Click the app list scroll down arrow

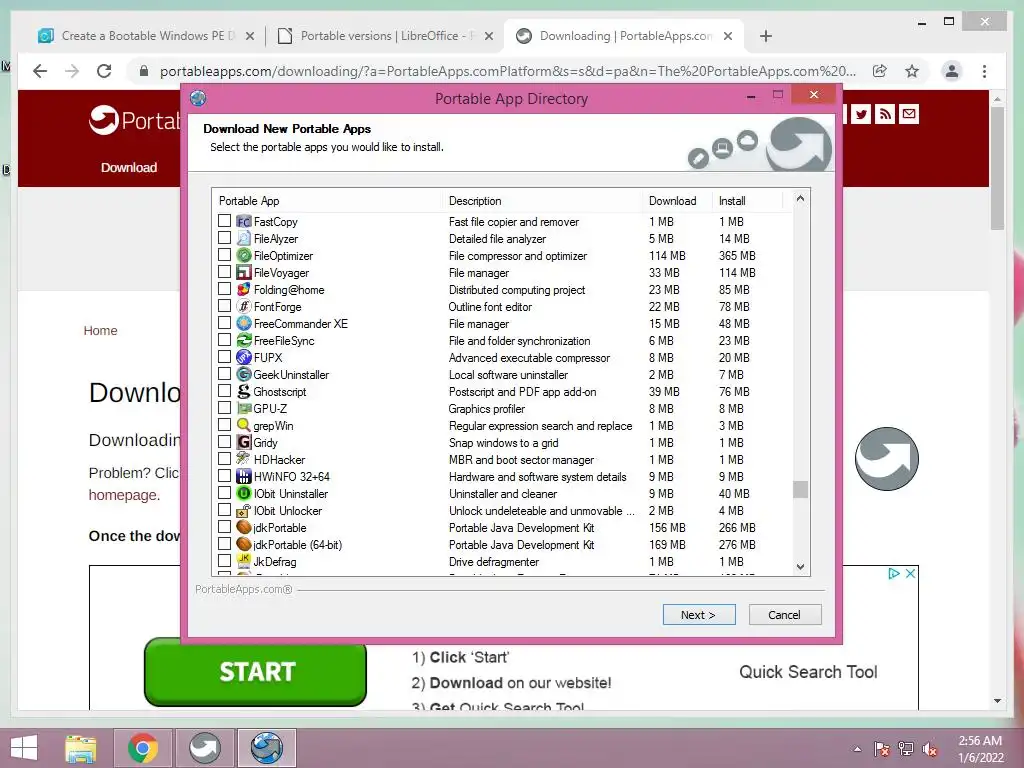pos(800,567)
